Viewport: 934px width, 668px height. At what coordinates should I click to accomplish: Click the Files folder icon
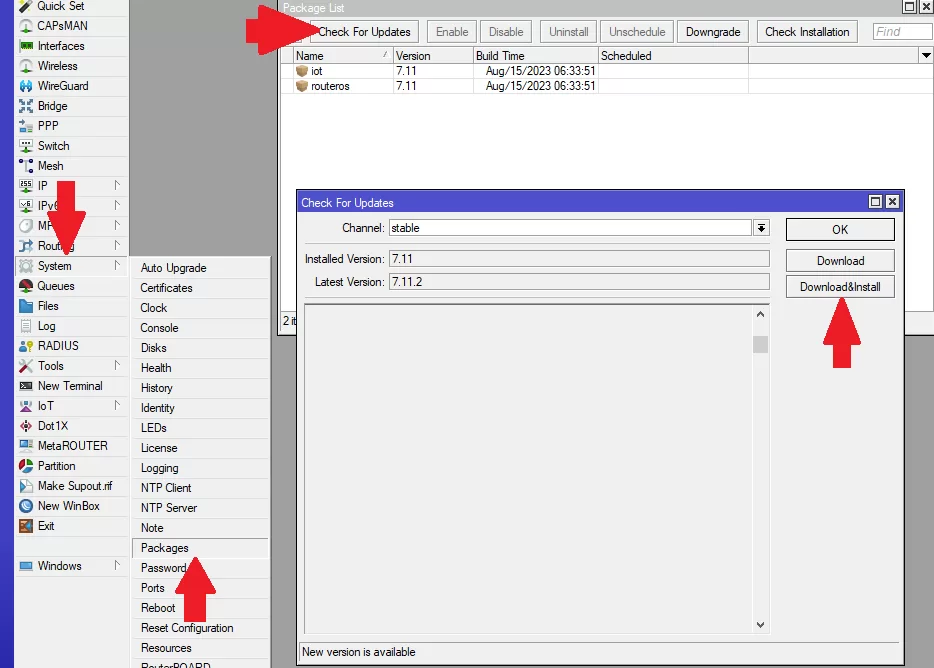26,306
